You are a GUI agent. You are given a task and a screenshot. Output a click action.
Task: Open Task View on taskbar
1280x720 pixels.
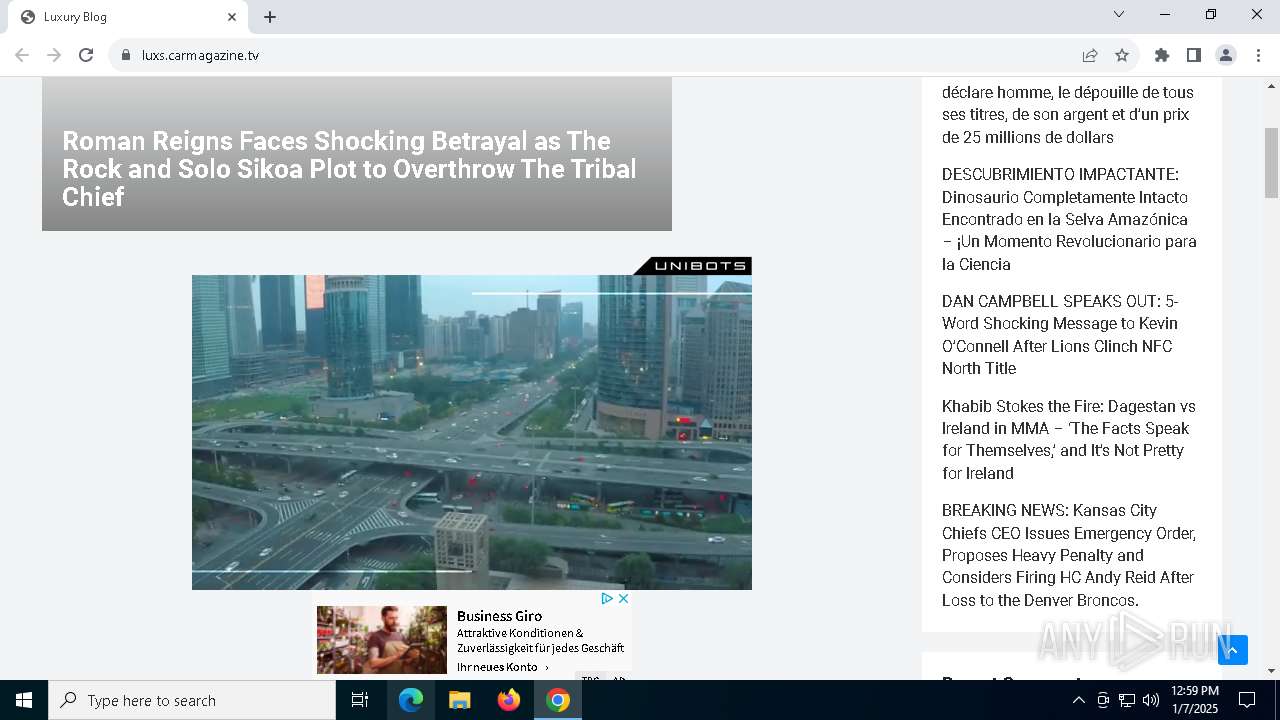360,700
